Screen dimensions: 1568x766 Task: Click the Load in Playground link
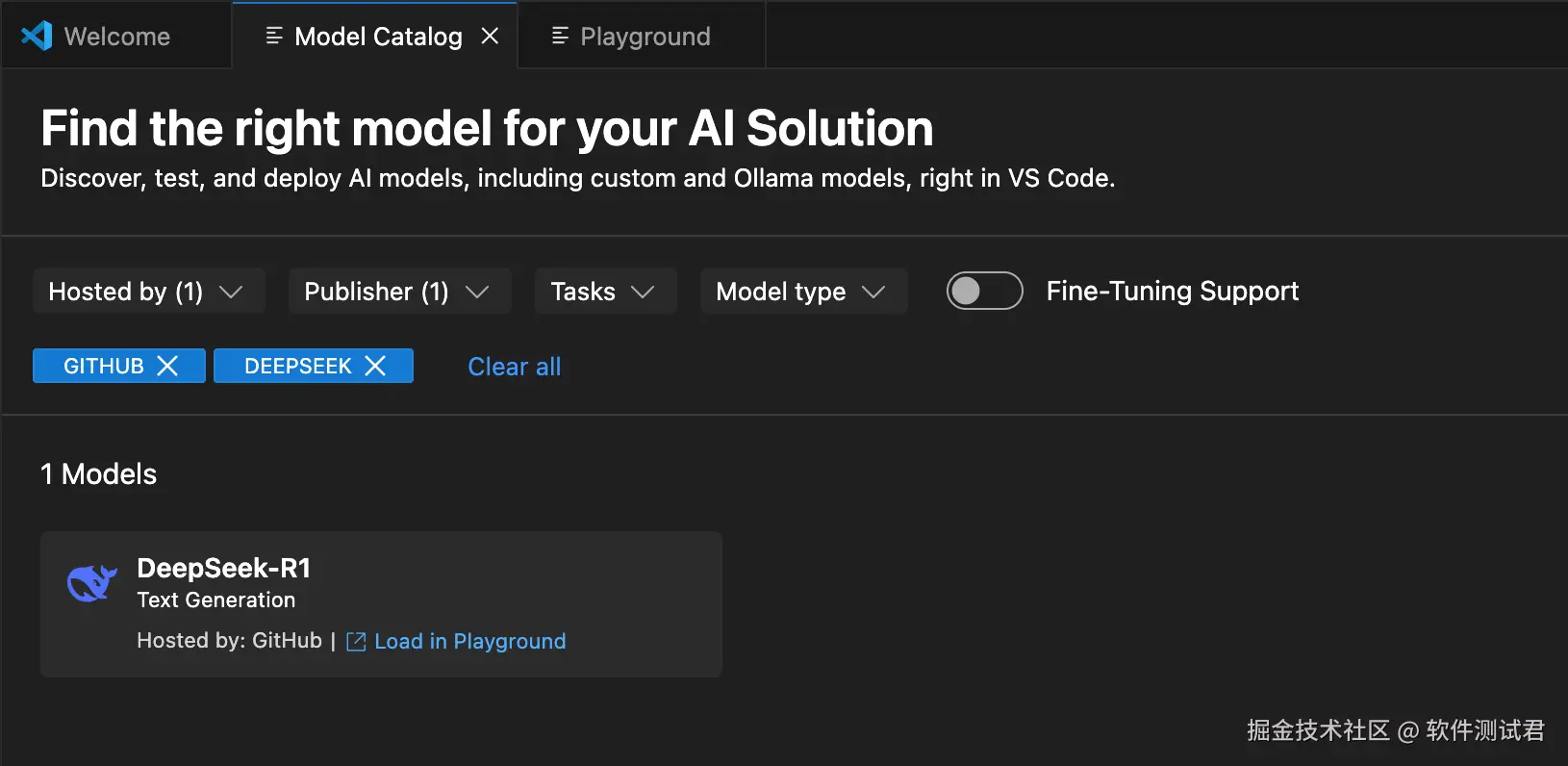tap(469, 642)
